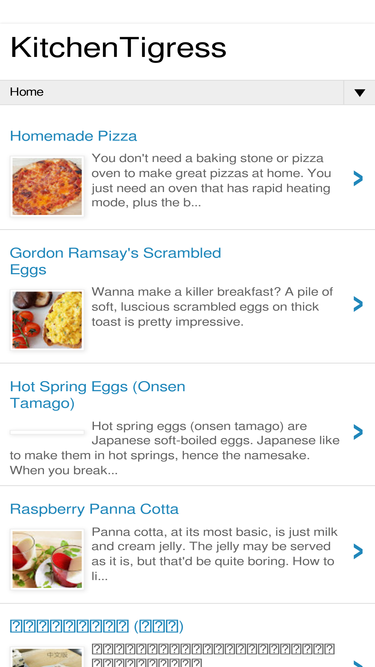Image resolution: width=375 pixels, height=667 pixels.
Task: Click the Panna Cotta description snippet text
Action: pyautogui.click(x=215, y=554)
